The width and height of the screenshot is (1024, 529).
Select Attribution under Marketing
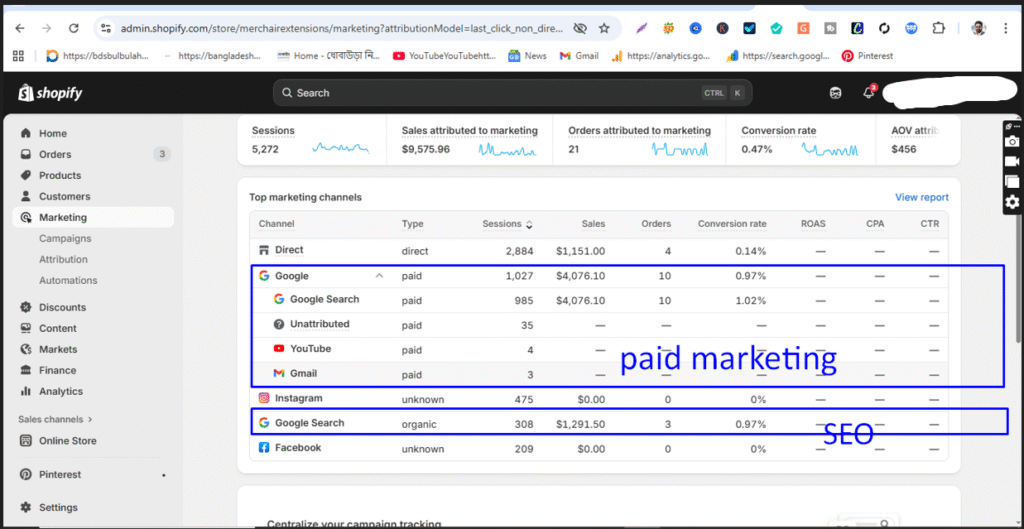tap(63, 259)
